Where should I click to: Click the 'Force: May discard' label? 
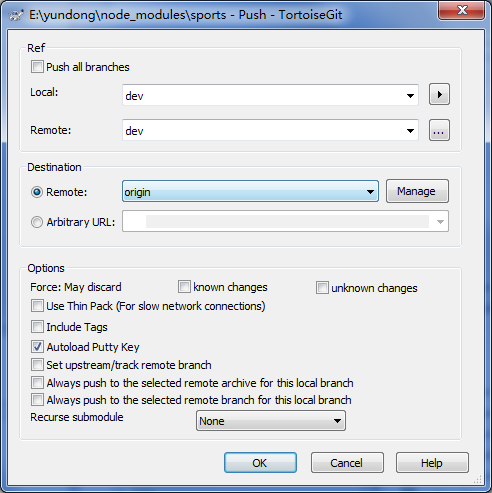pyautogui.click(x=76, y=287)
